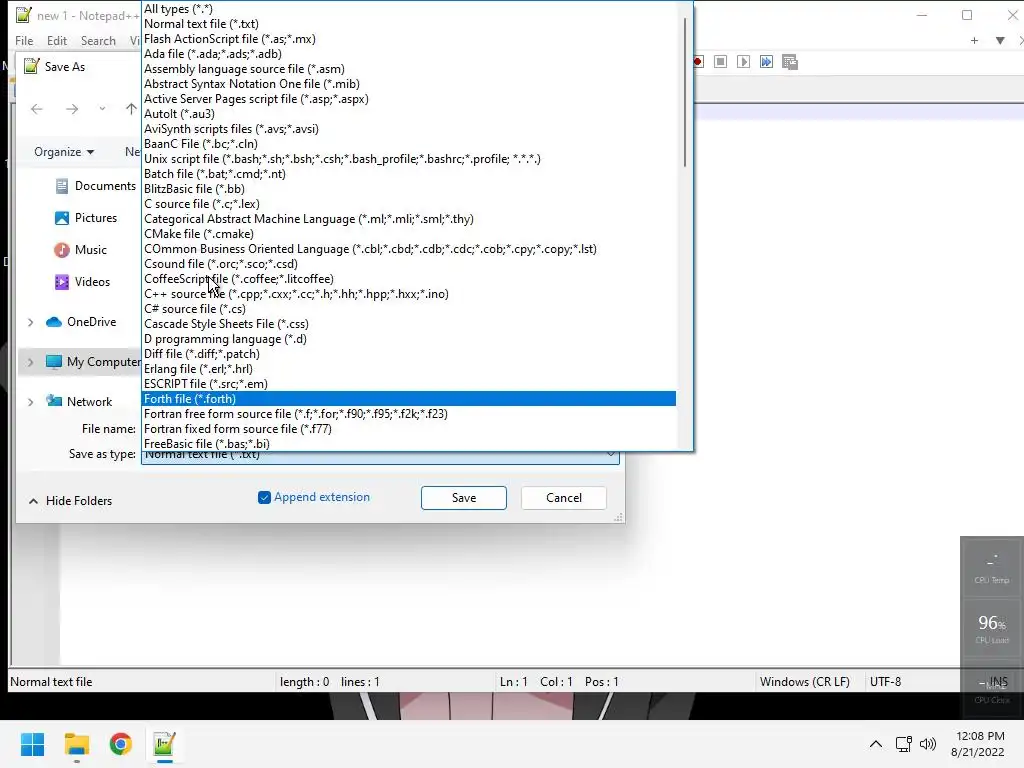
Task: Choose Active Server Pages script file type
Action: [x=409, y=99]
